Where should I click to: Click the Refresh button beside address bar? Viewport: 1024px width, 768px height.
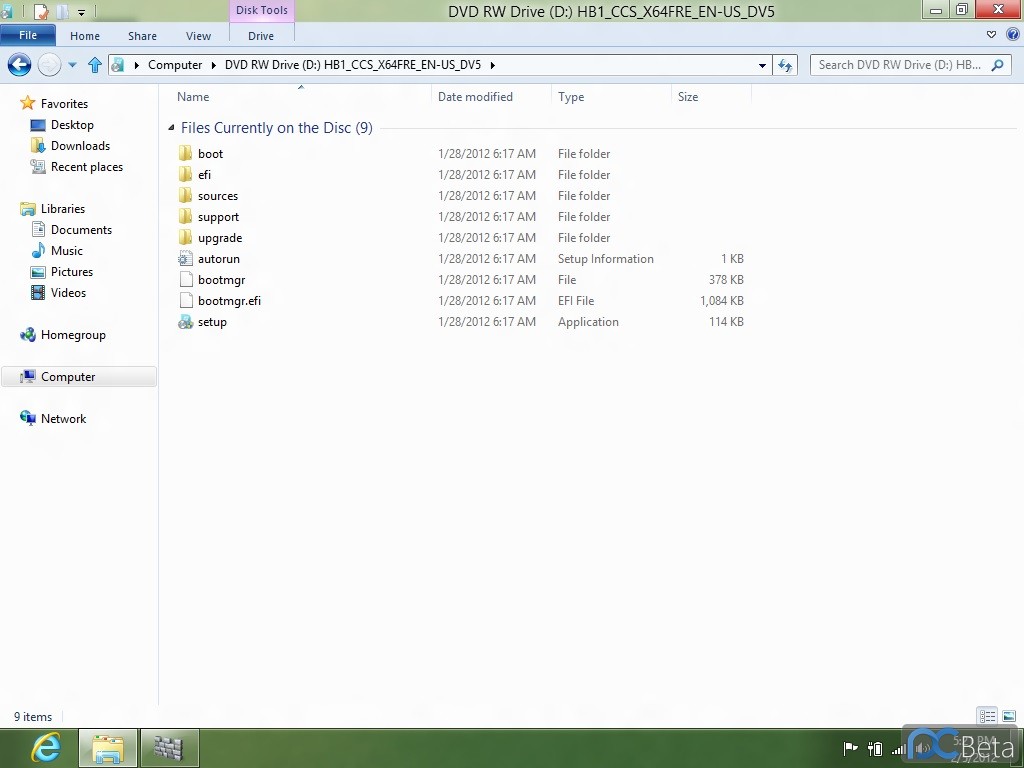pos(785,65)
